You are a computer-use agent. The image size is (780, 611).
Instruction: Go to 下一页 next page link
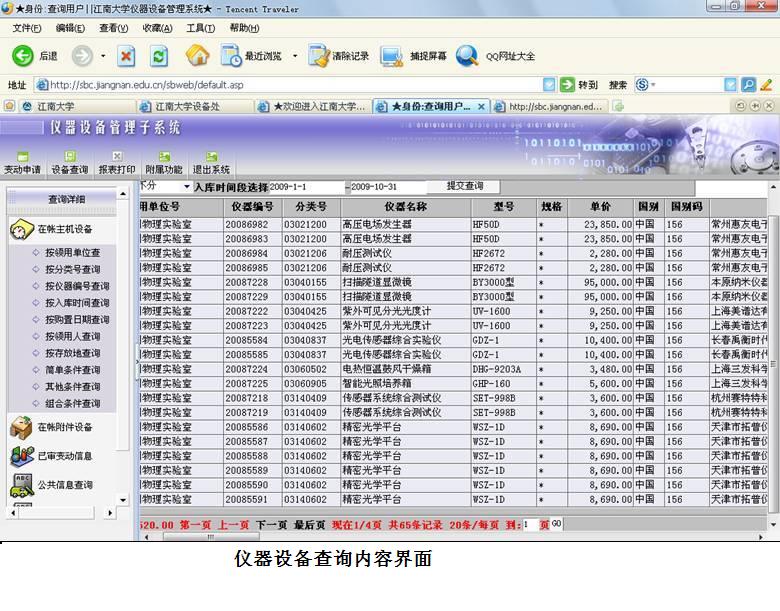[x=271, y=524]
